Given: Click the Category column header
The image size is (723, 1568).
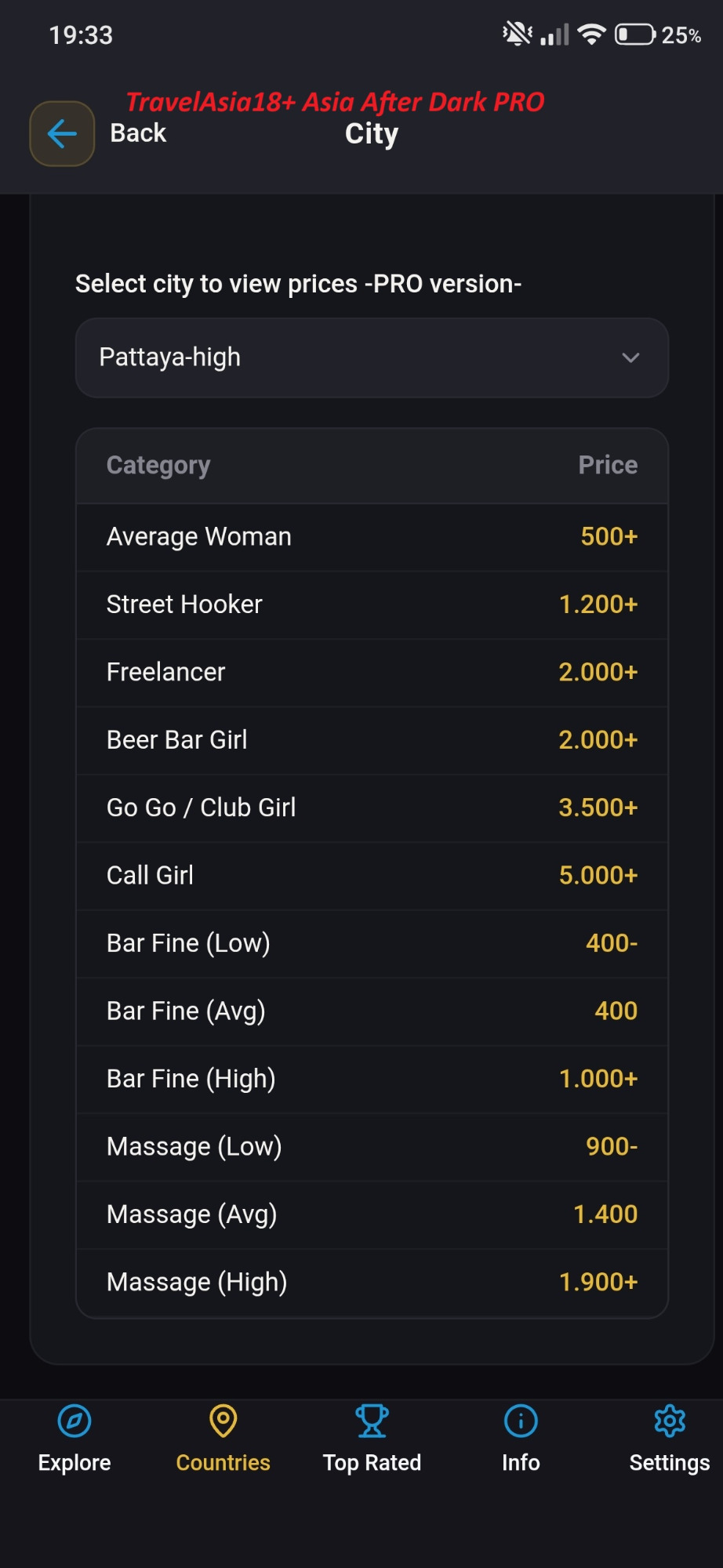Looking at the screenshot, I should tap(158, 466).
